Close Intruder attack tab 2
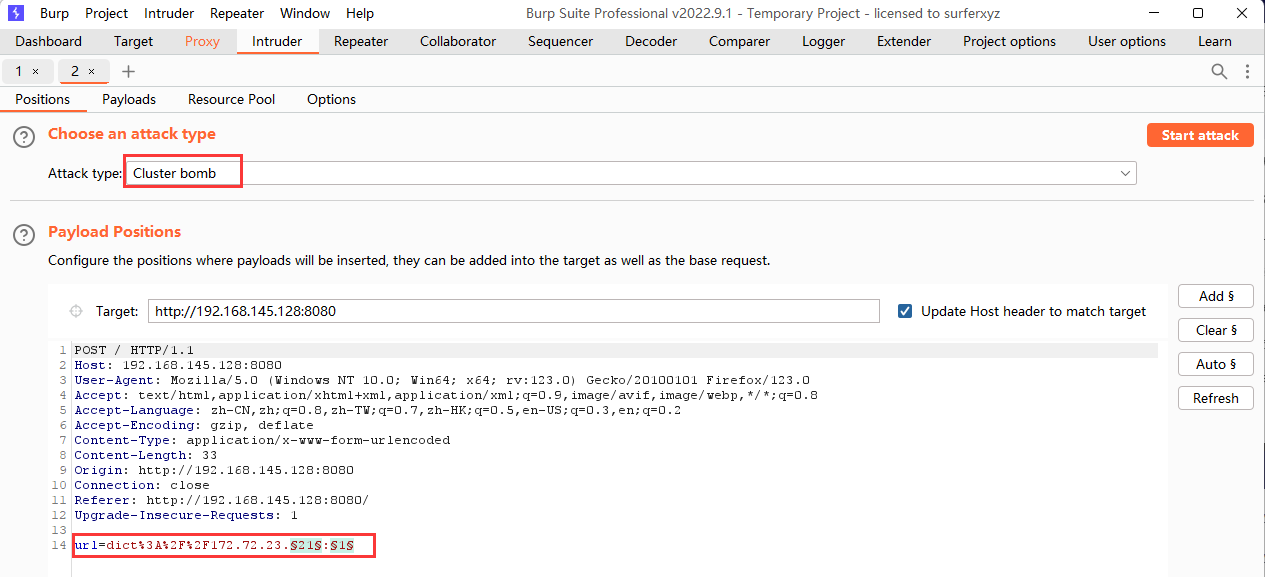 (91, 71)
